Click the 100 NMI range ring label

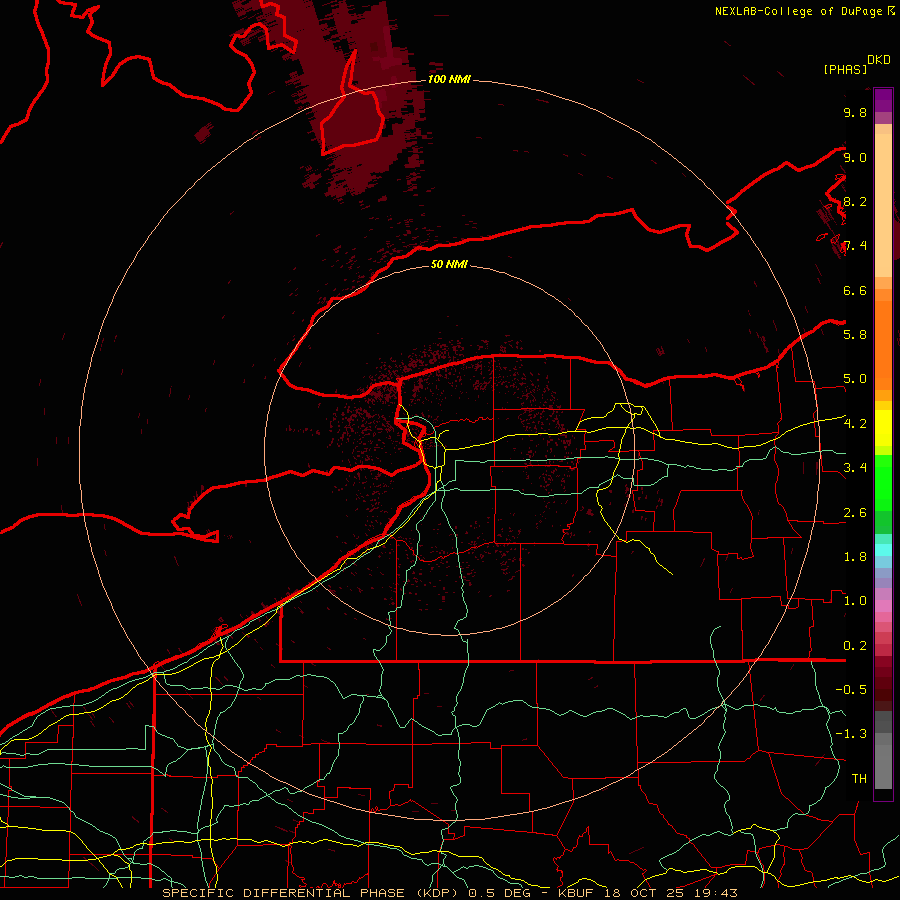pos(449,79)
